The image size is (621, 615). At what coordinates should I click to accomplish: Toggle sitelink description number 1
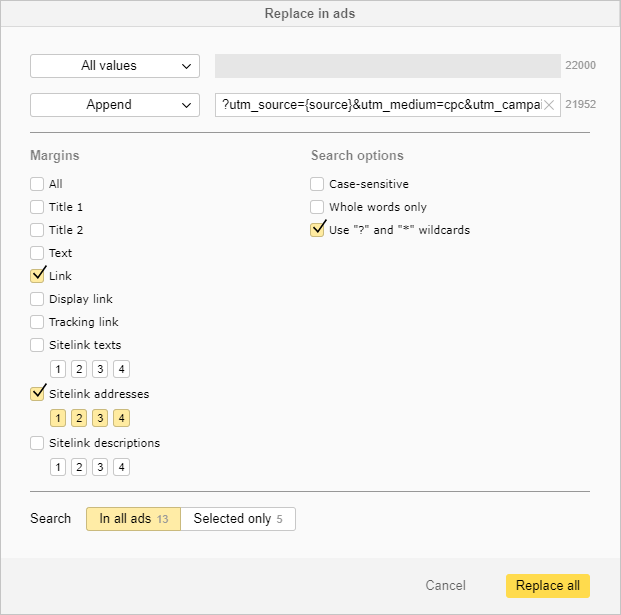tap(58, 467)
